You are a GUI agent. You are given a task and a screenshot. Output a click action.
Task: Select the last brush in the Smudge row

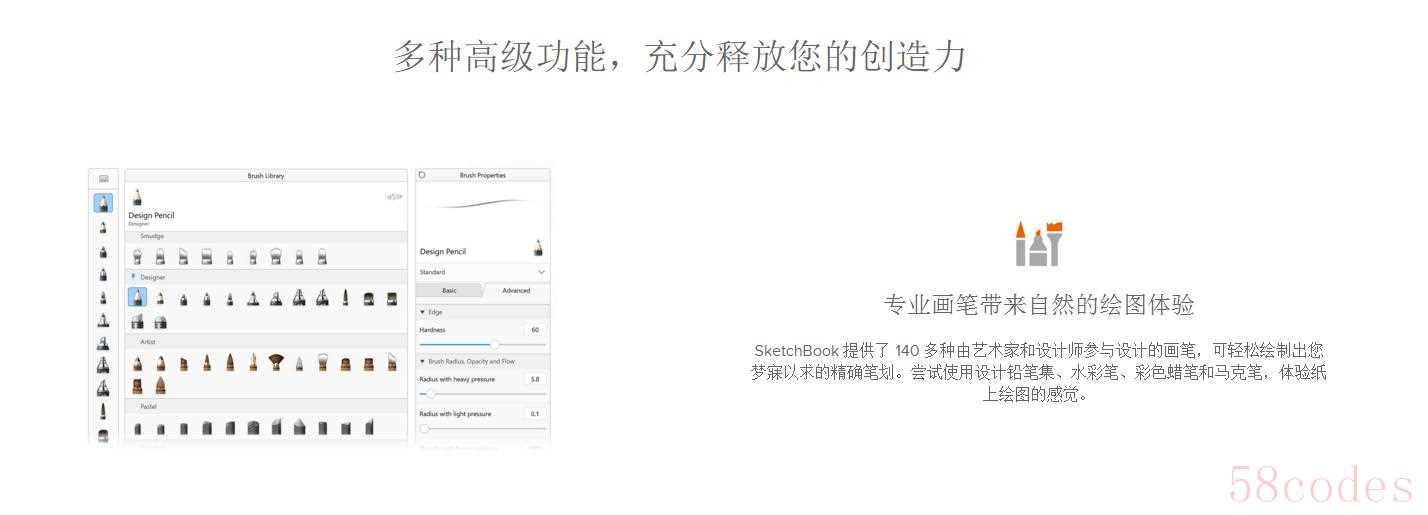click(321, 256)
